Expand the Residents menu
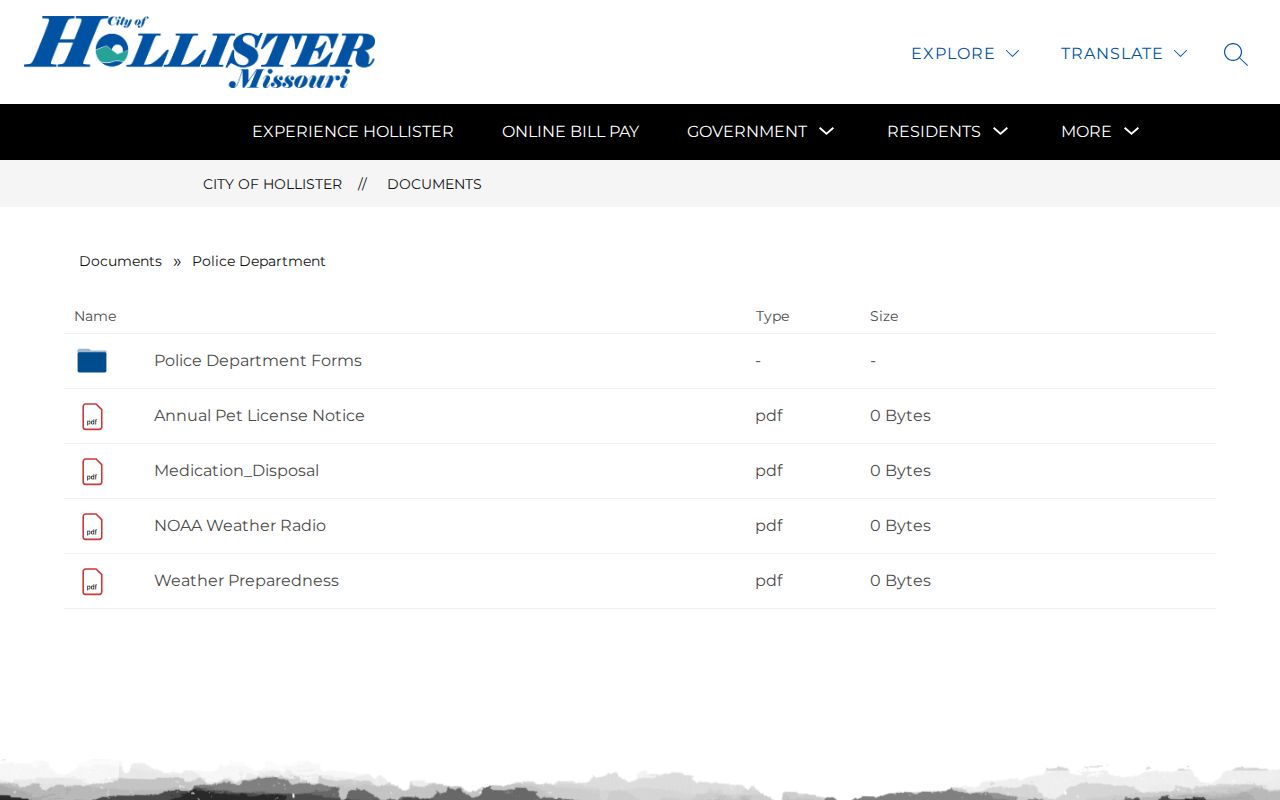 [x=947, y=132]
